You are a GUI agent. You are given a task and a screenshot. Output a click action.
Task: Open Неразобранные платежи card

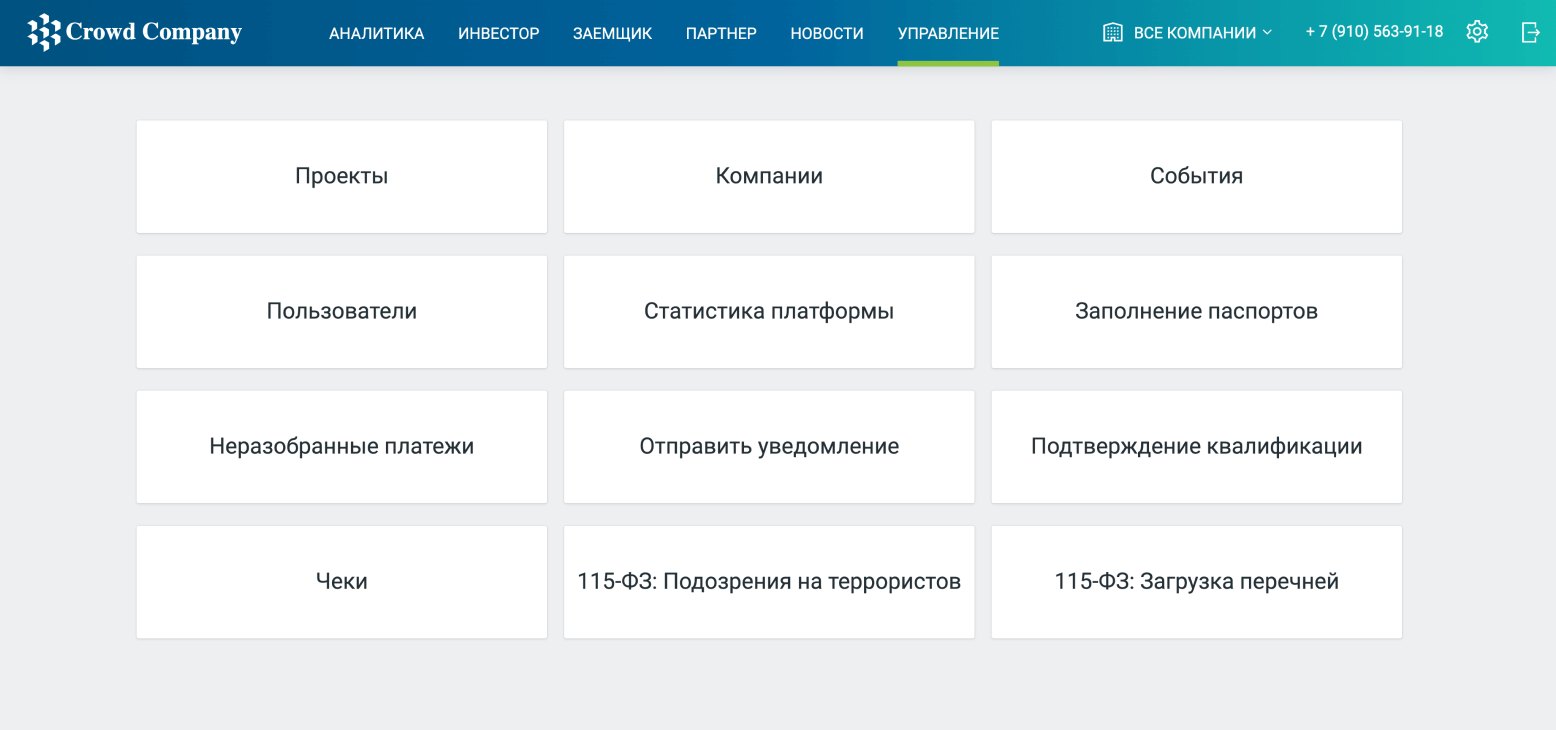click(x=342, y=447)
